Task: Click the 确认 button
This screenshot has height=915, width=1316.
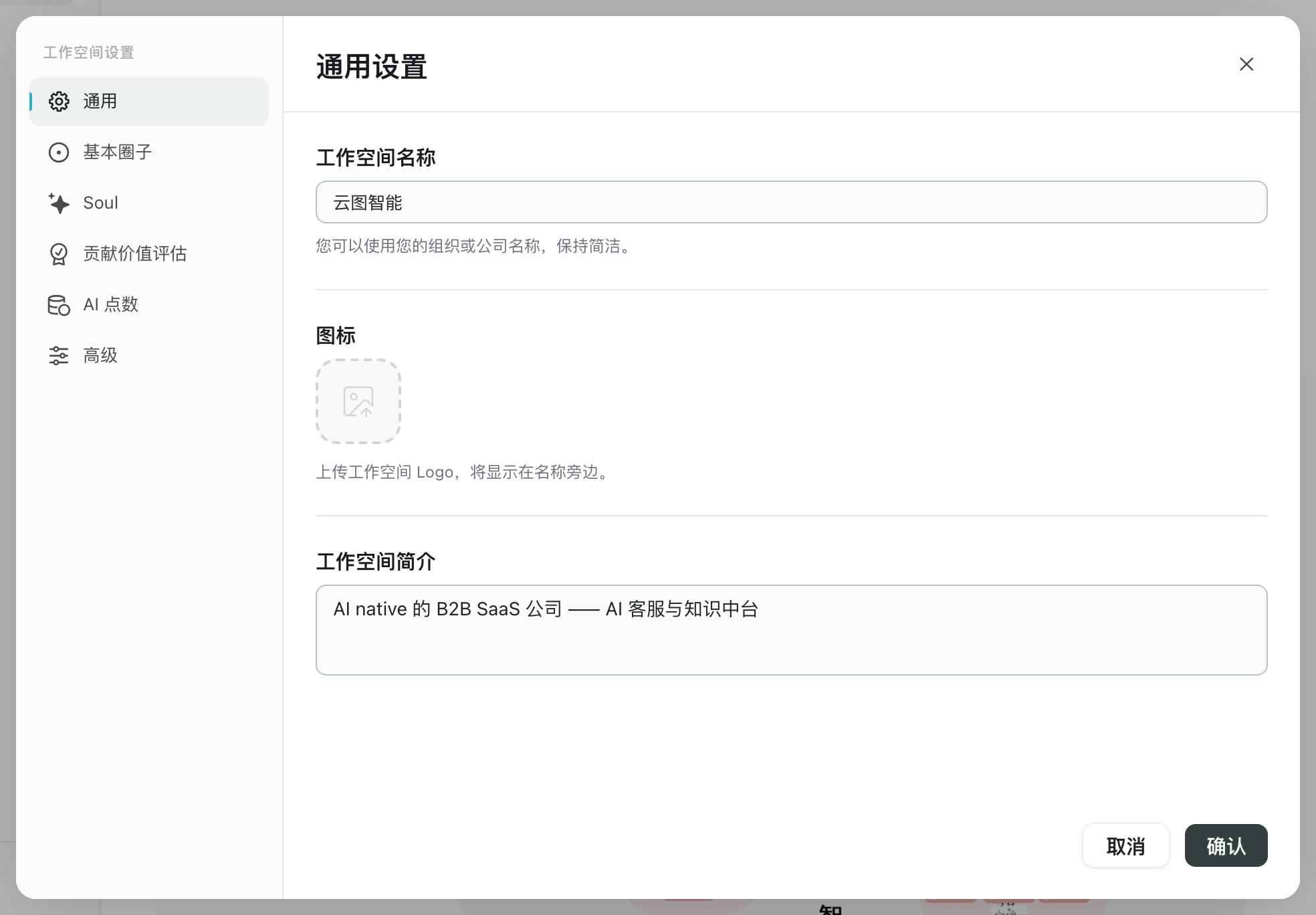Action: click(x=1226, y=845)
